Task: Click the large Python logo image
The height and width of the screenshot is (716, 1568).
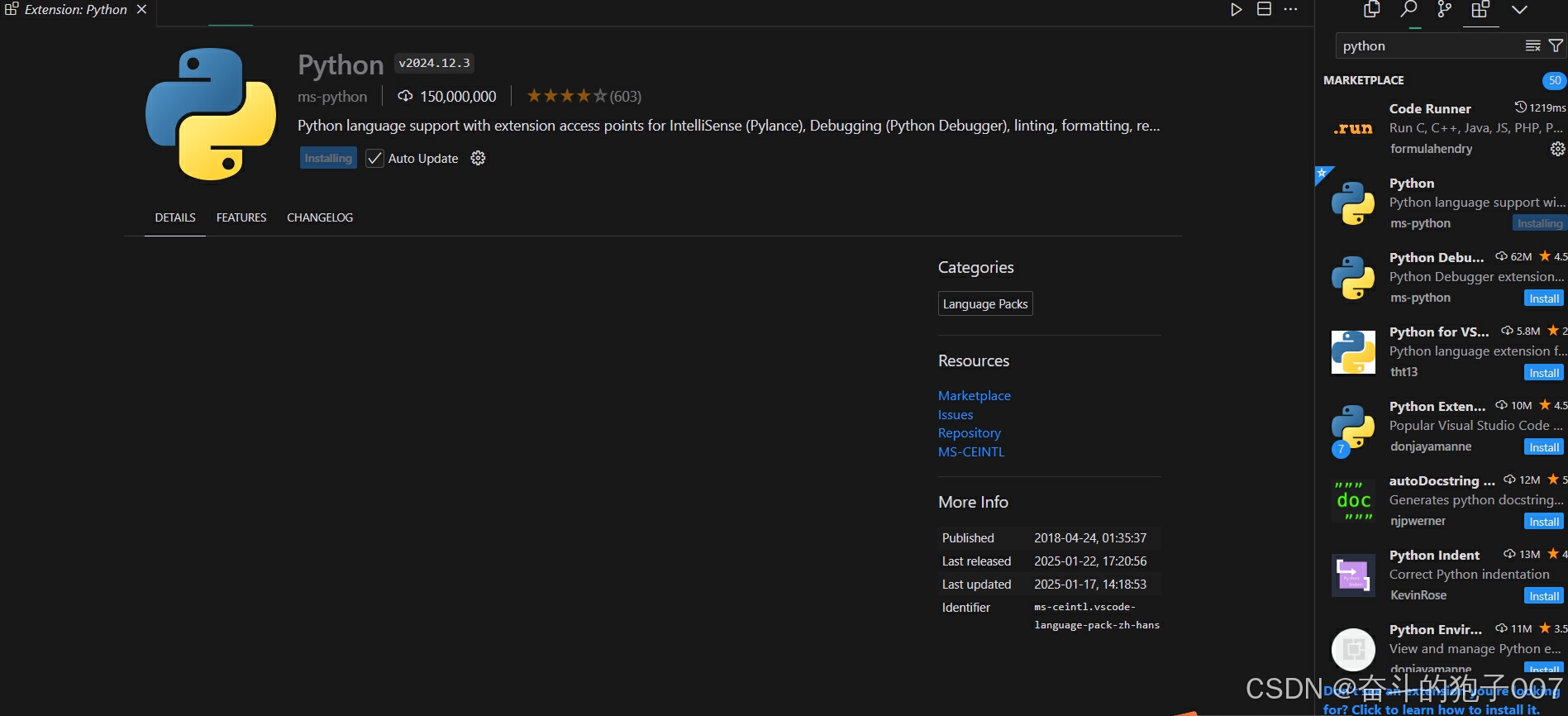Action: click(x=211, y=113)
